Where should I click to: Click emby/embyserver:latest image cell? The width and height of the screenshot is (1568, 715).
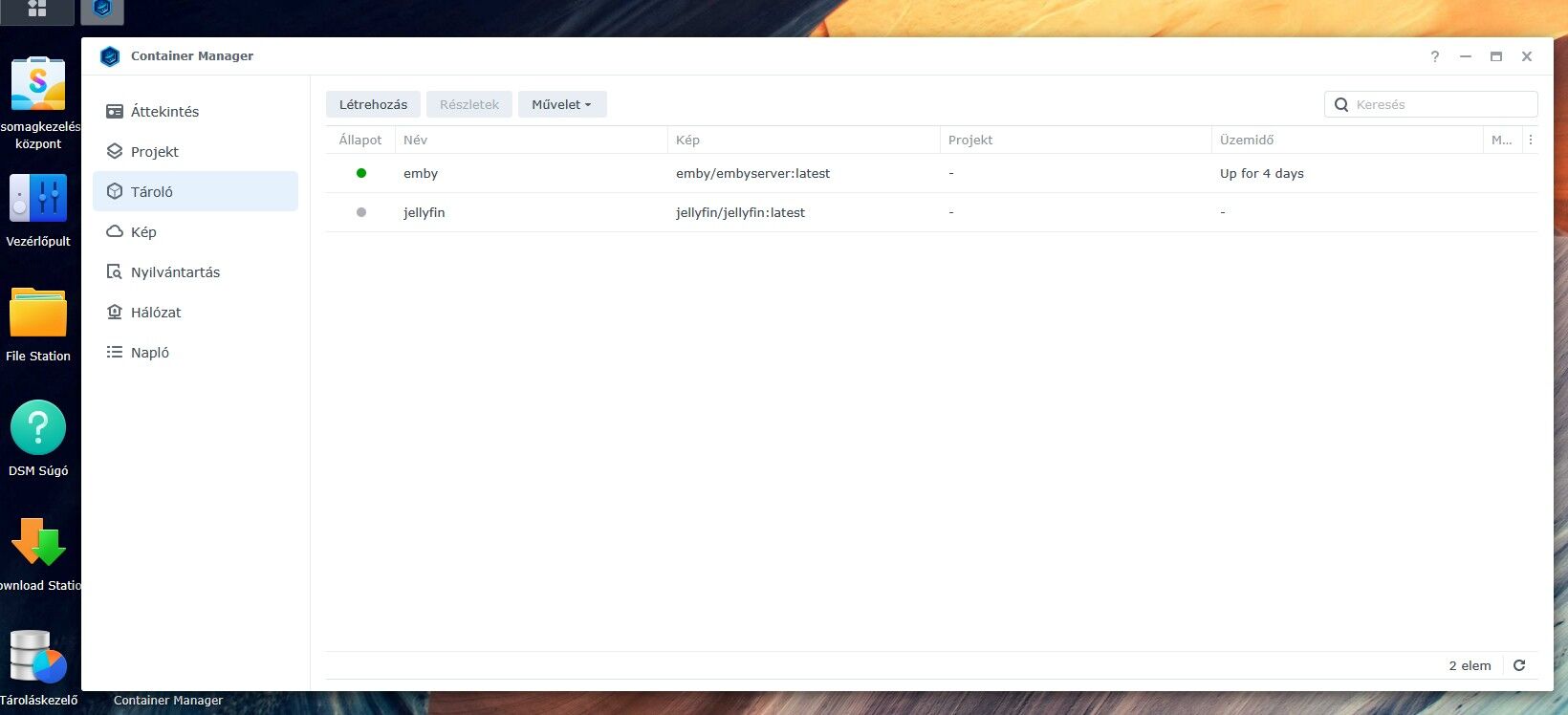(x=753, y=173)
